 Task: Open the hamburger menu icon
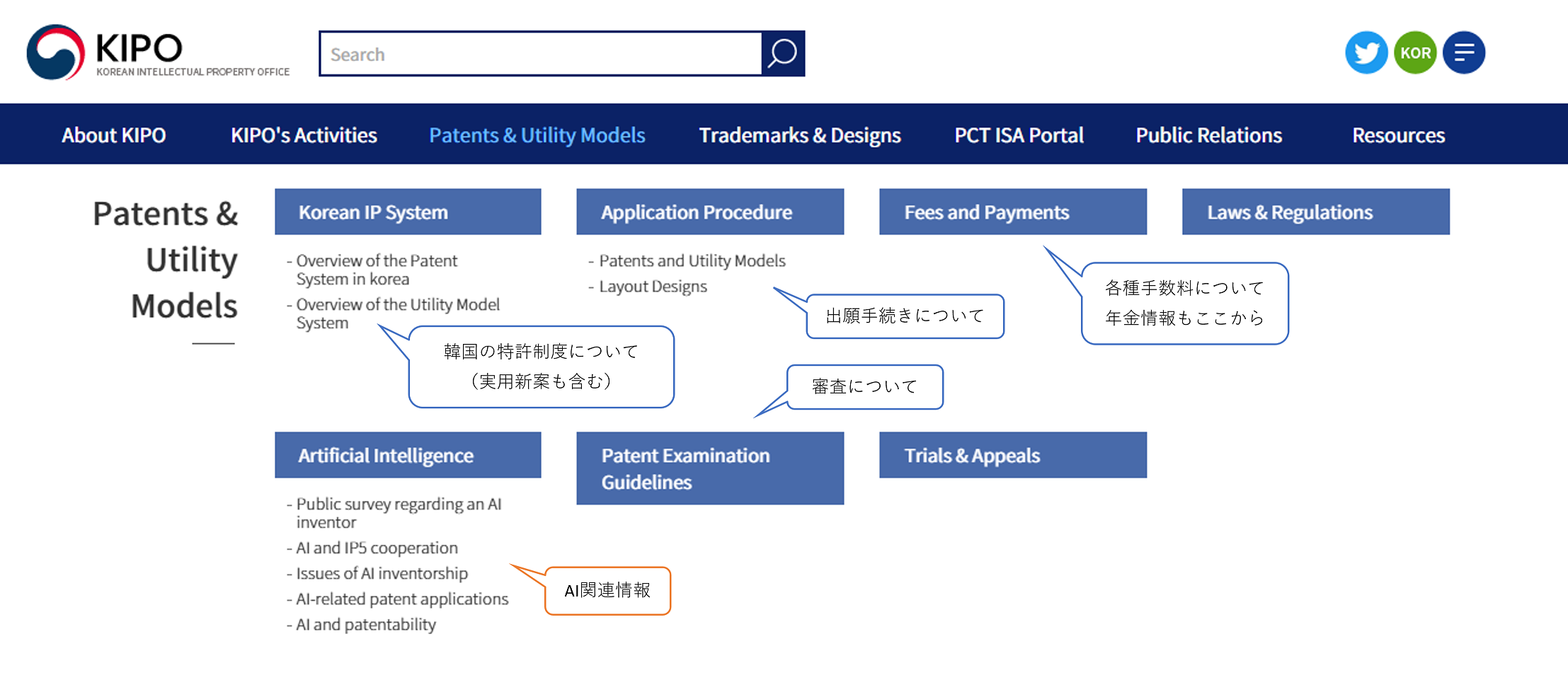pyautogui.click(x=1464, y=52)
